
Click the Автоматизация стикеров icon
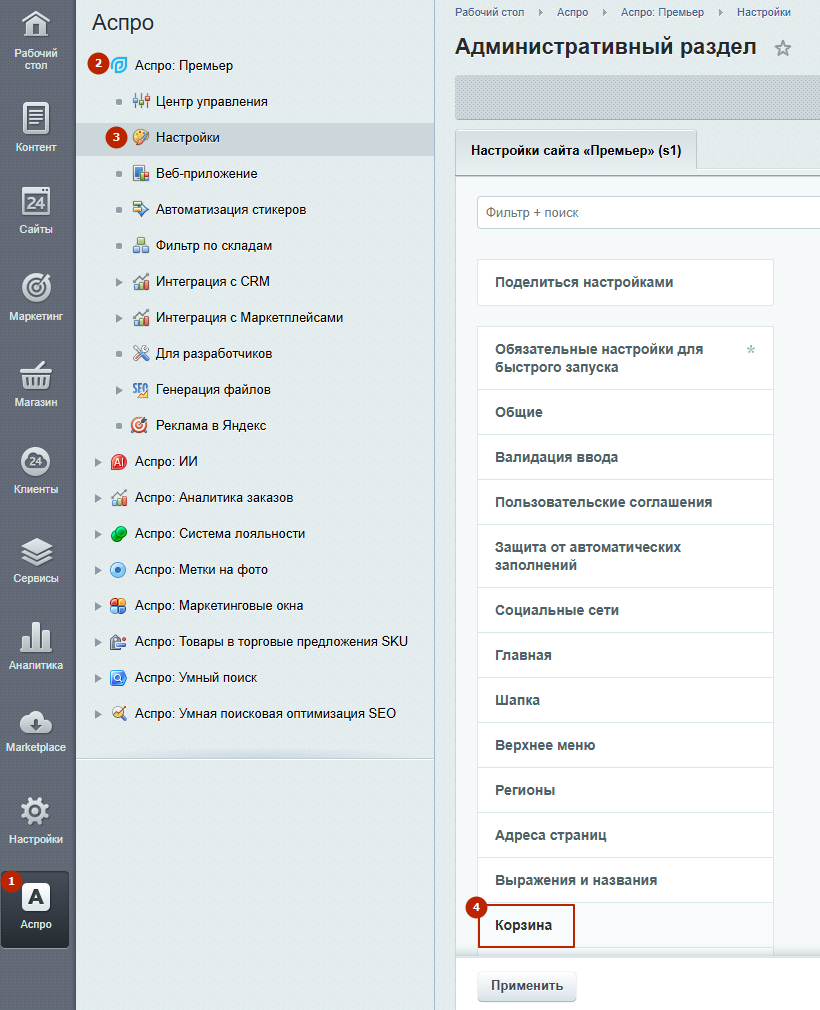point(140,209)
